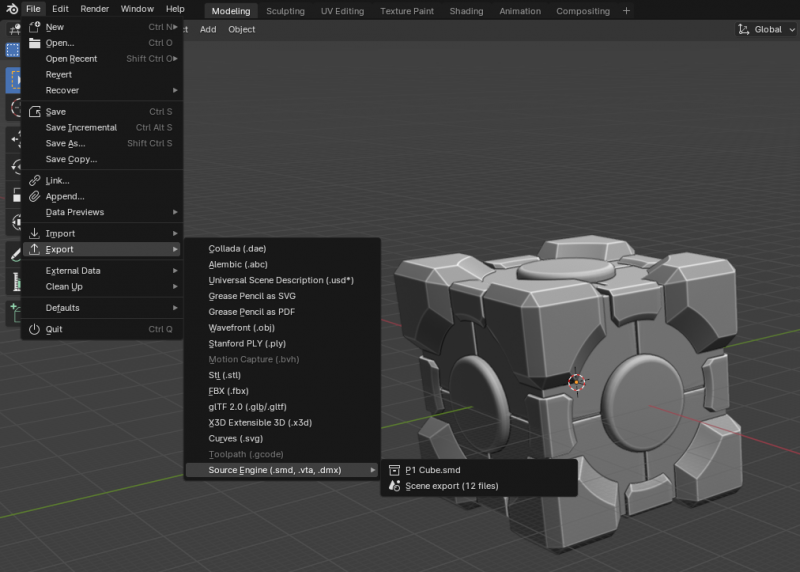Export as Stanford PLY (.ply)
The image size is (800, 572).
[x=282, y=344]
